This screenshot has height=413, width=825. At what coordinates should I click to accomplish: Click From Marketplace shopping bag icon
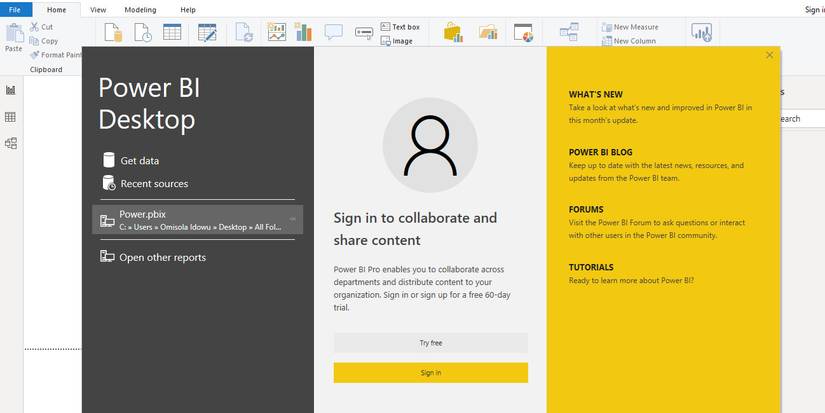(x=453, y=33)
